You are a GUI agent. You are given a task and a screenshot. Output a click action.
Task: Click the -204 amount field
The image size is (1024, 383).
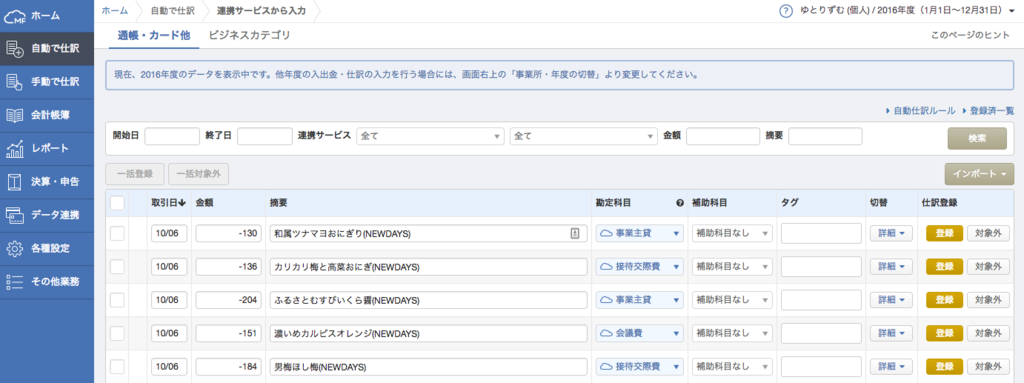tap(229, 299)
